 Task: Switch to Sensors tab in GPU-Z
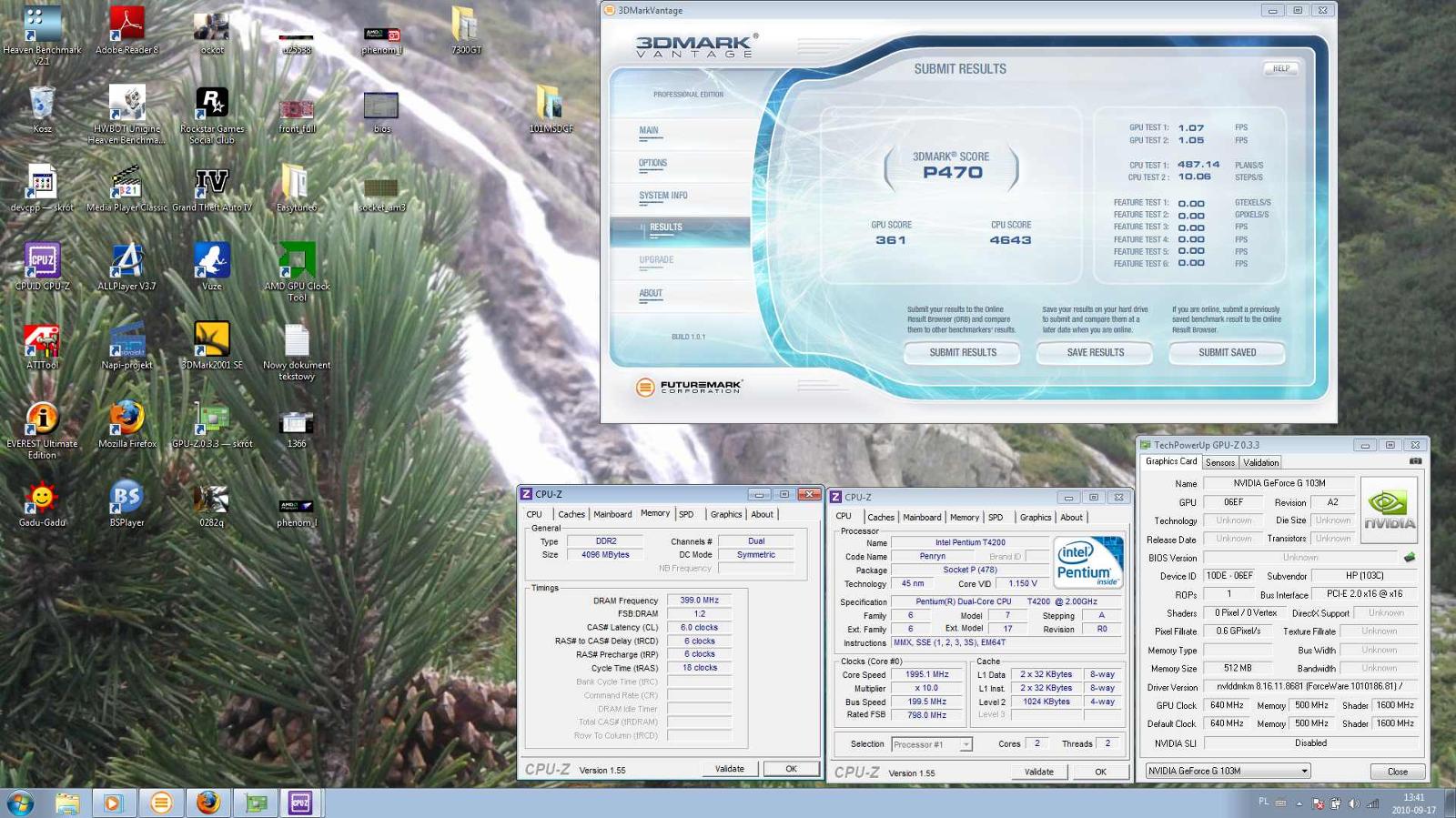click(x=1220, y=462)
